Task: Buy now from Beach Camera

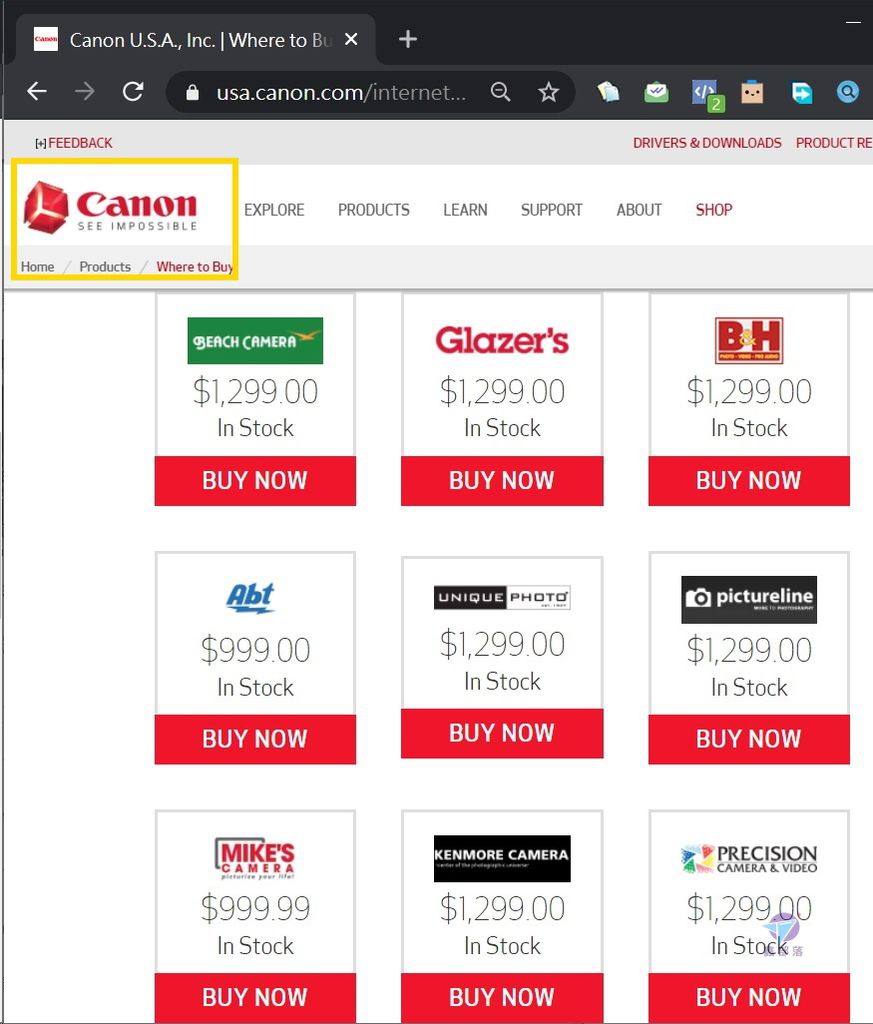Action: pyautogui.click(x=255, y=481)
